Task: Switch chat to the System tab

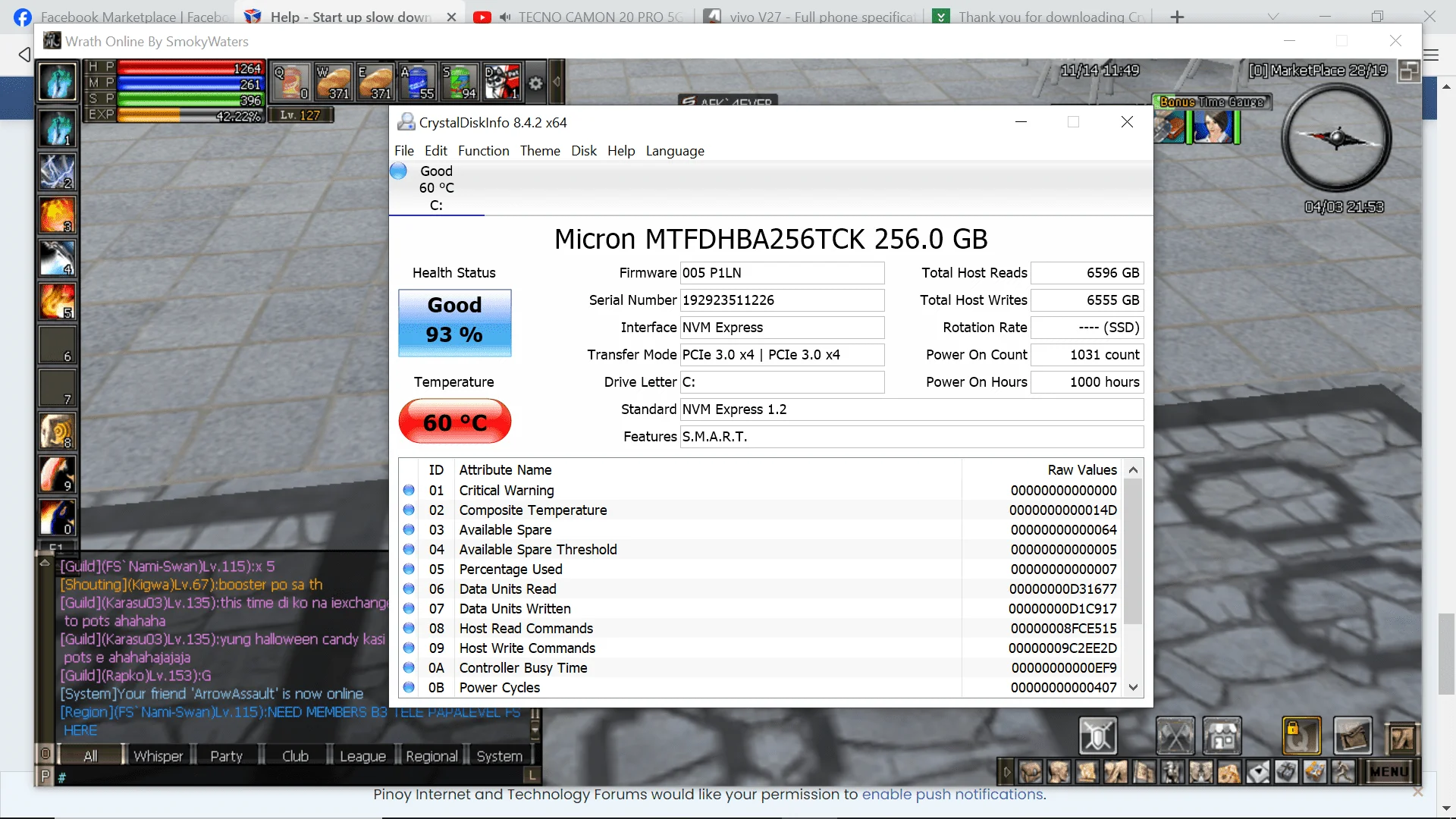Action: click(x=500, y=756)
